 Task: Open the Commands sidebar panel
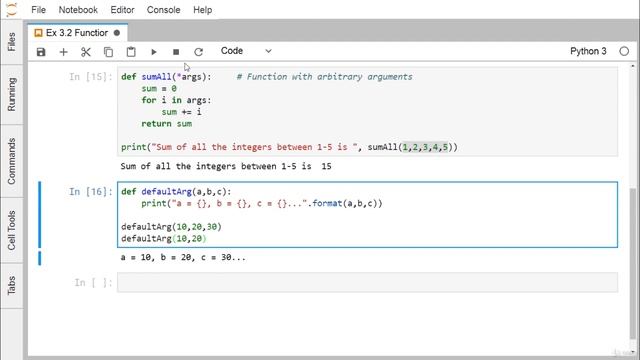(11, 161)
